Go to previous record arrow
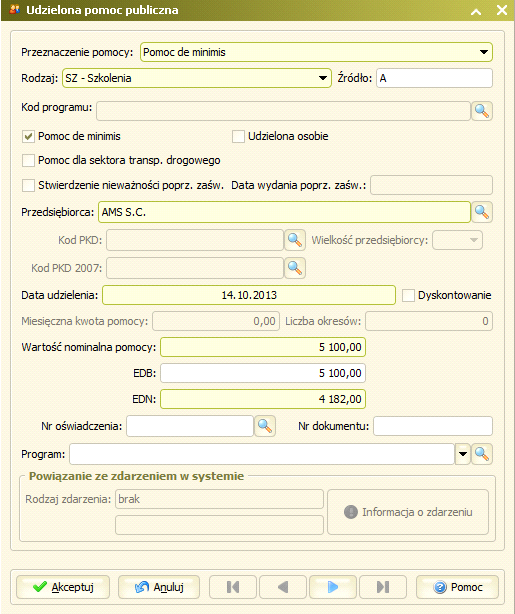Screen dimensions: 515x614 (x=283, y=587)
